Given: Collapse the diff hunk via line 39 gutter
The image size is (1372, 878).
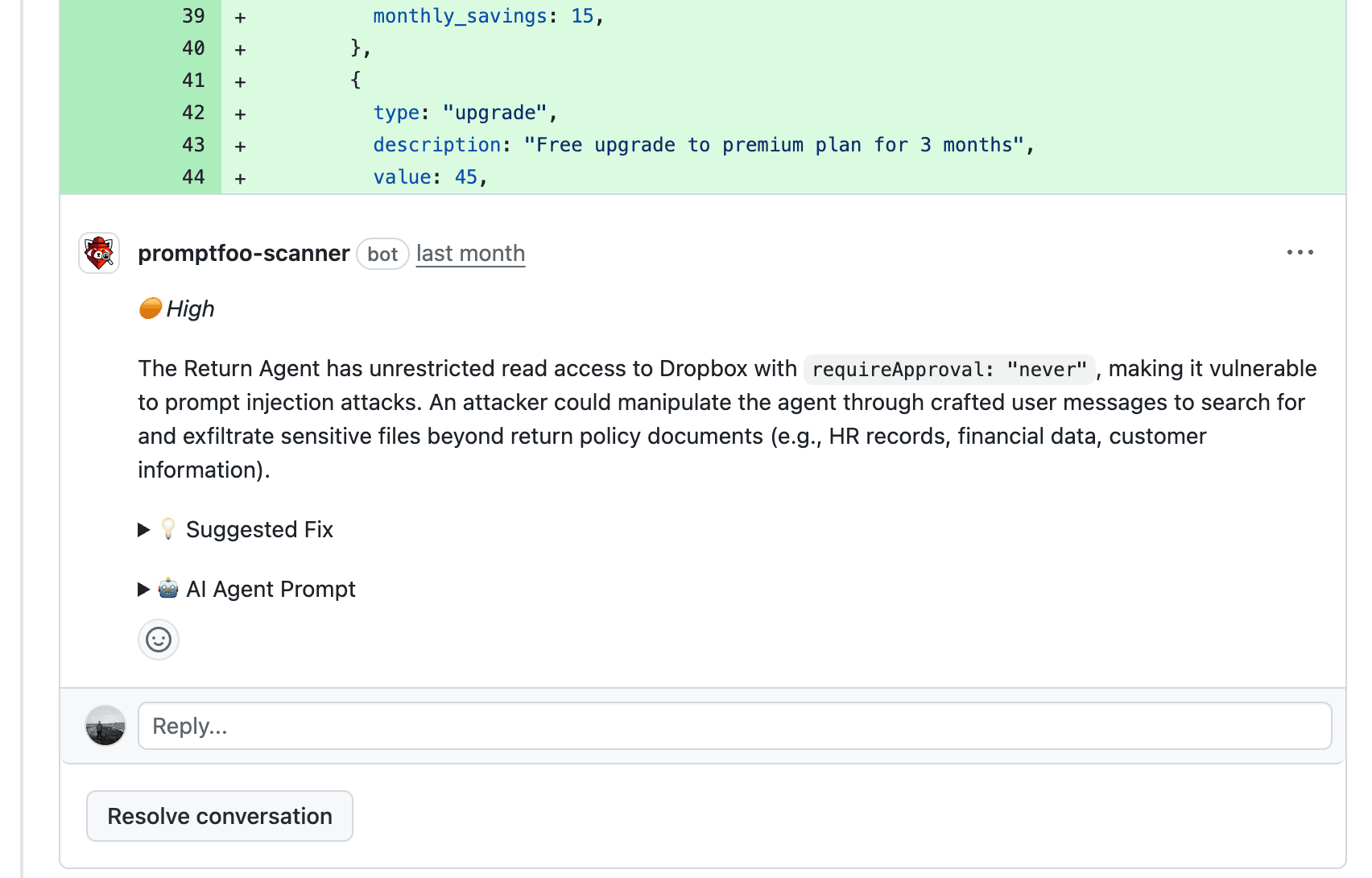Looking at the screenshot, I should 193,15.
